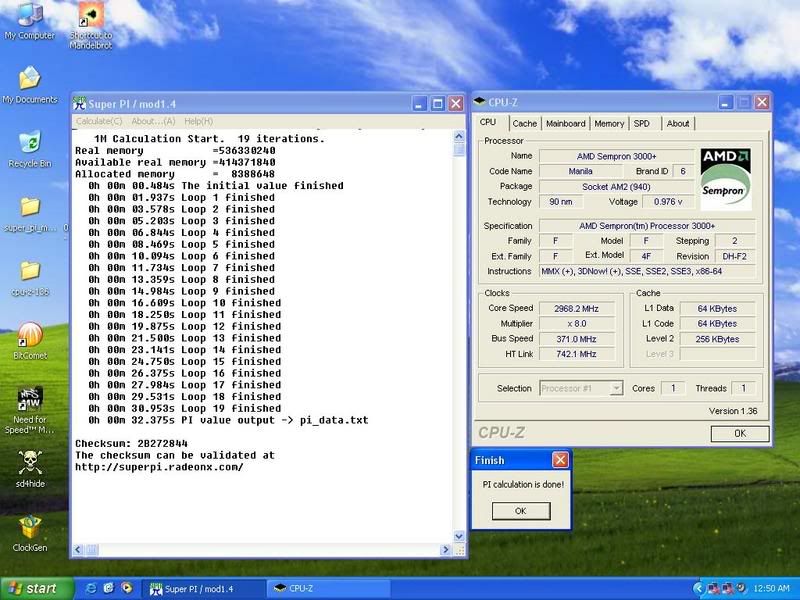
Task: Open the Help(H) menu in Super PI
Action: [198, 121]
